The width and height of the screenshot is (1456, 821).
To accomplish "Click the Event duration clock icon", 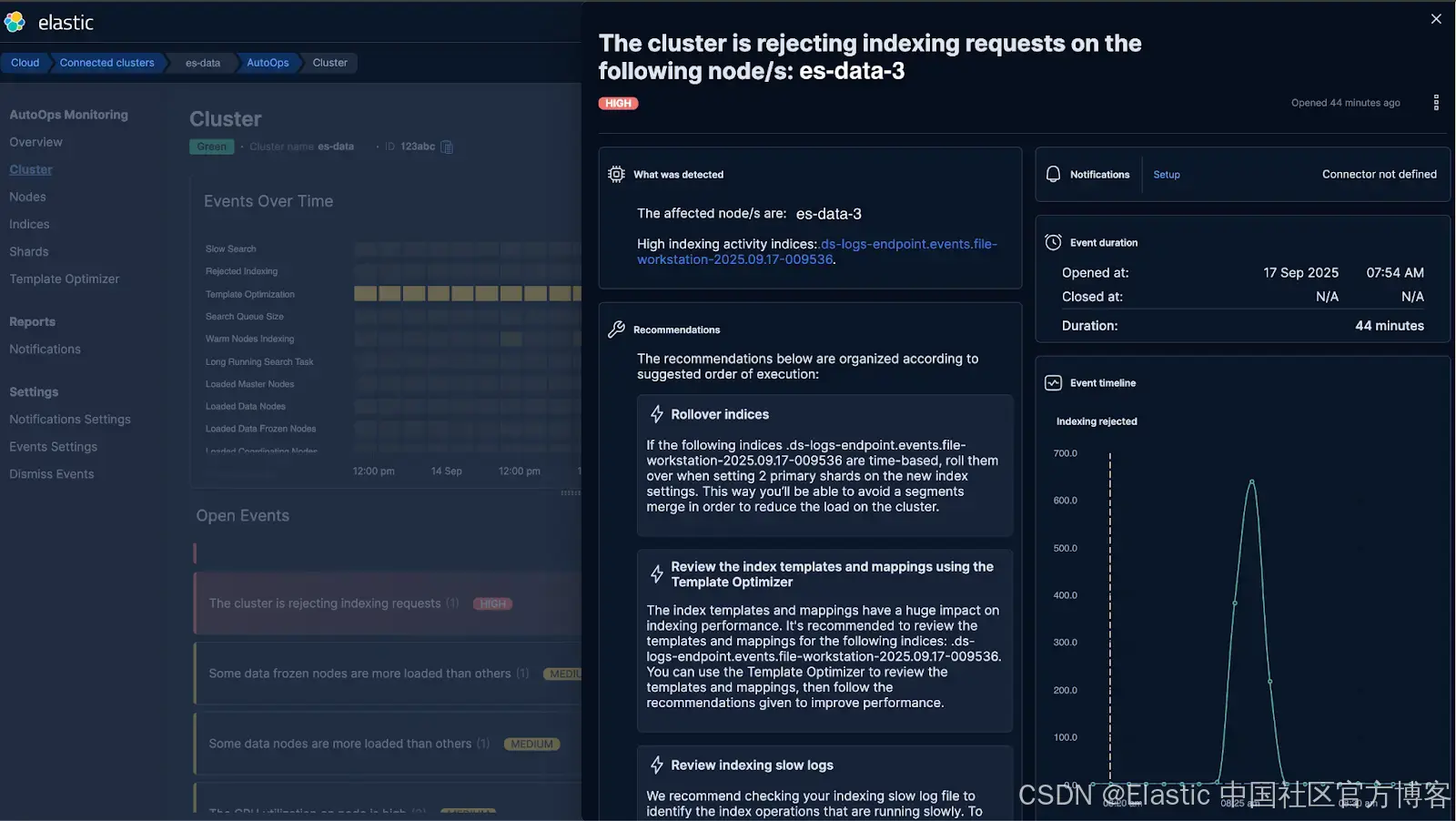I will tap(1053, 242).
